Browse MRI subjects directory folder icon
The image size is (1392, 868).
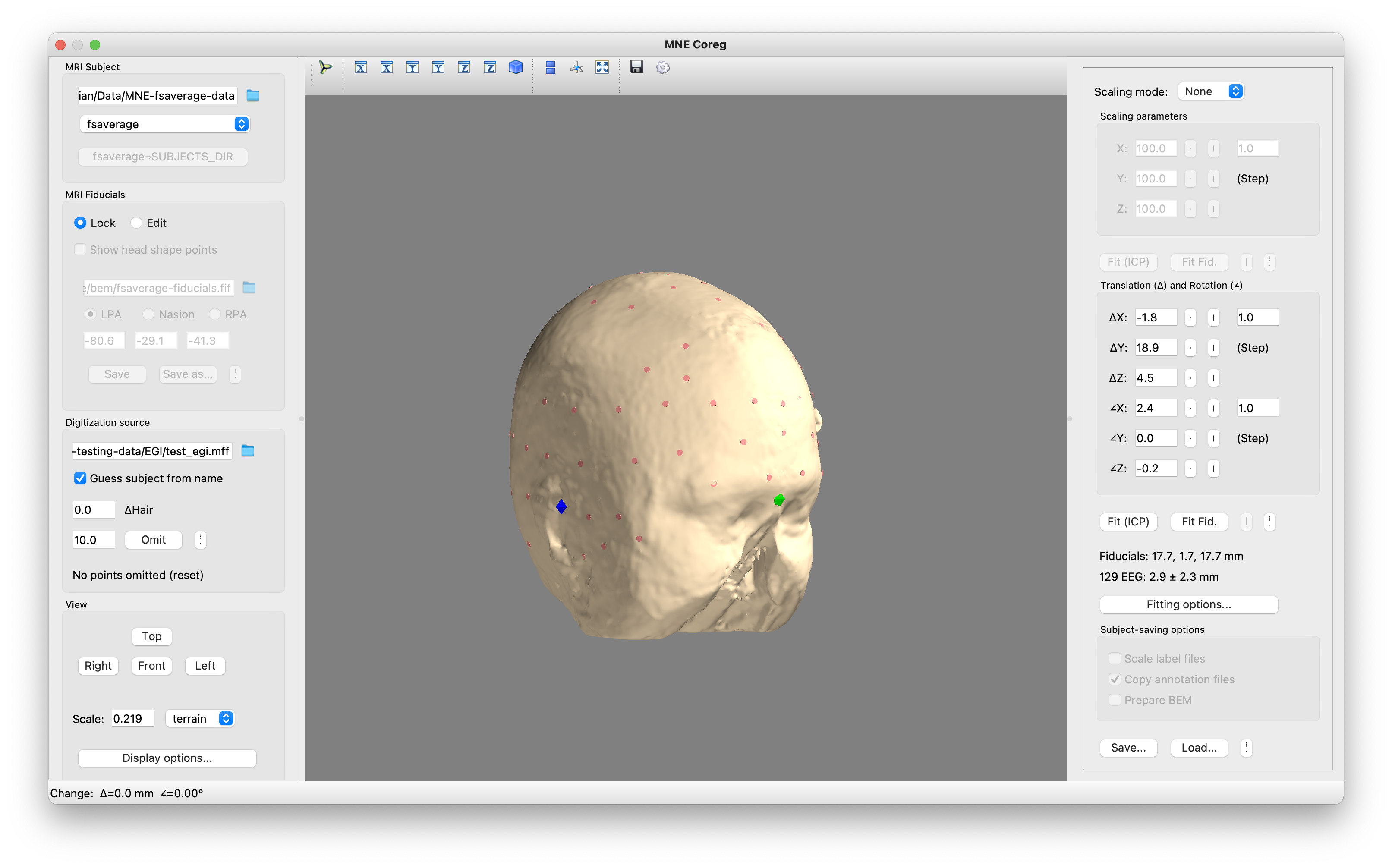(252, 95)
